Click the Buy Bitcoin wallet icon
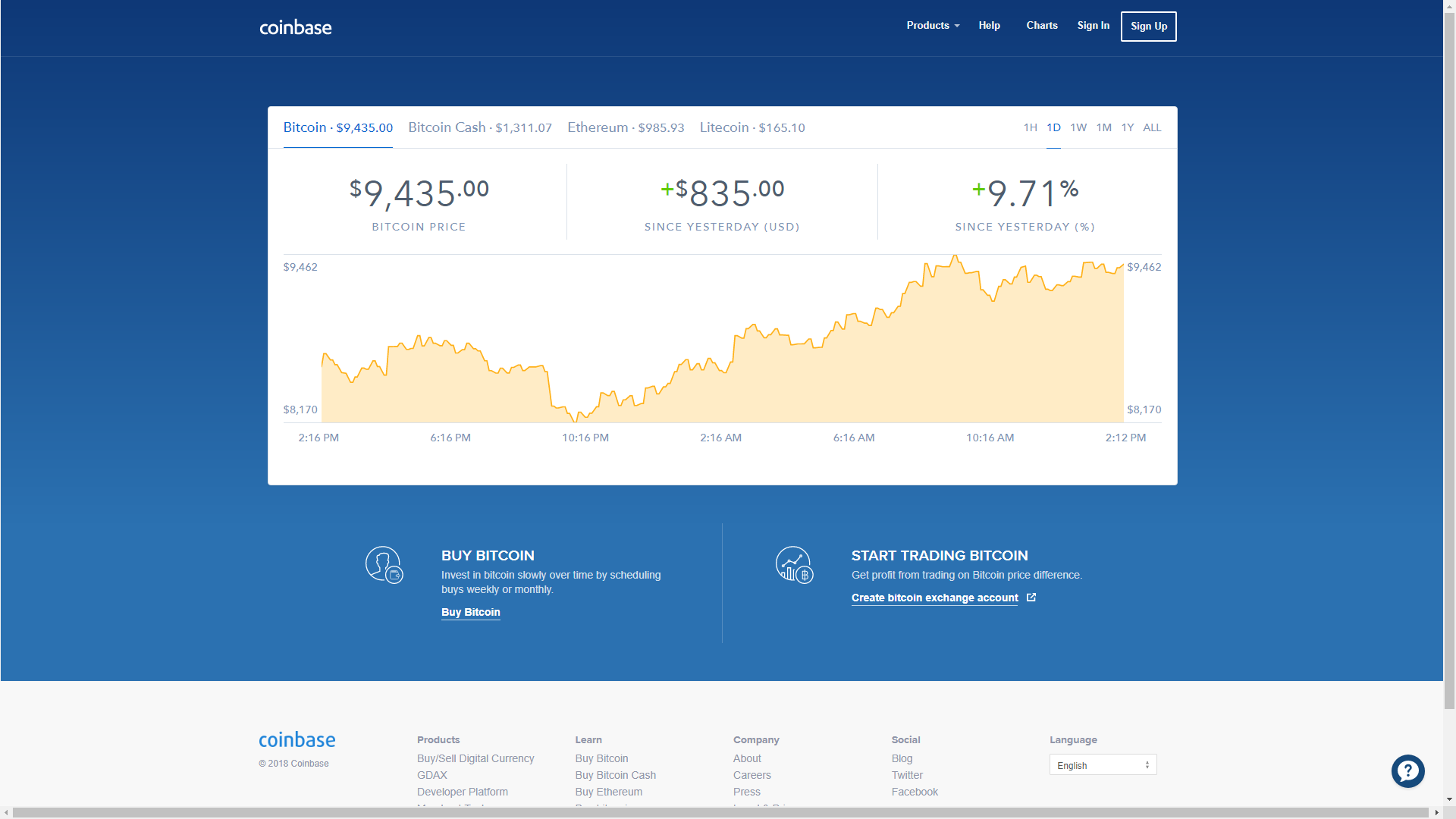 click(384, 565)
